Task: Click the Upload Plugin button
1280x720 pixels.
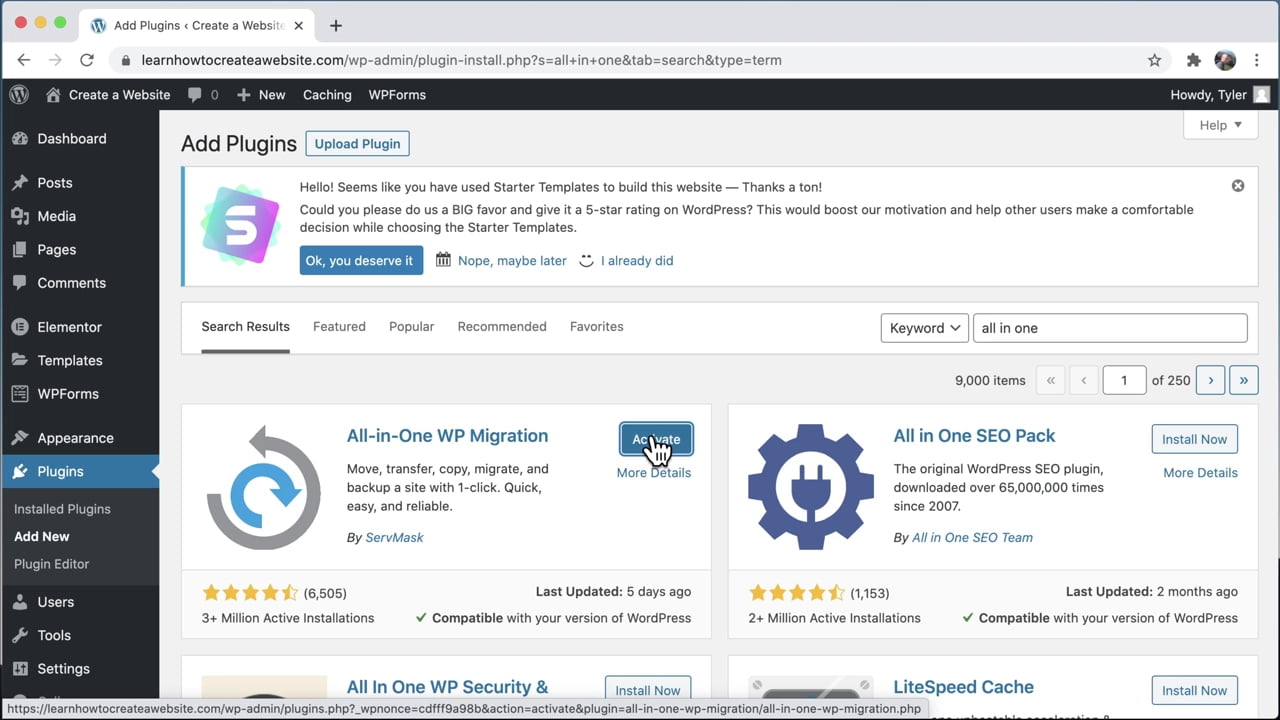Action: pos(357,144)
